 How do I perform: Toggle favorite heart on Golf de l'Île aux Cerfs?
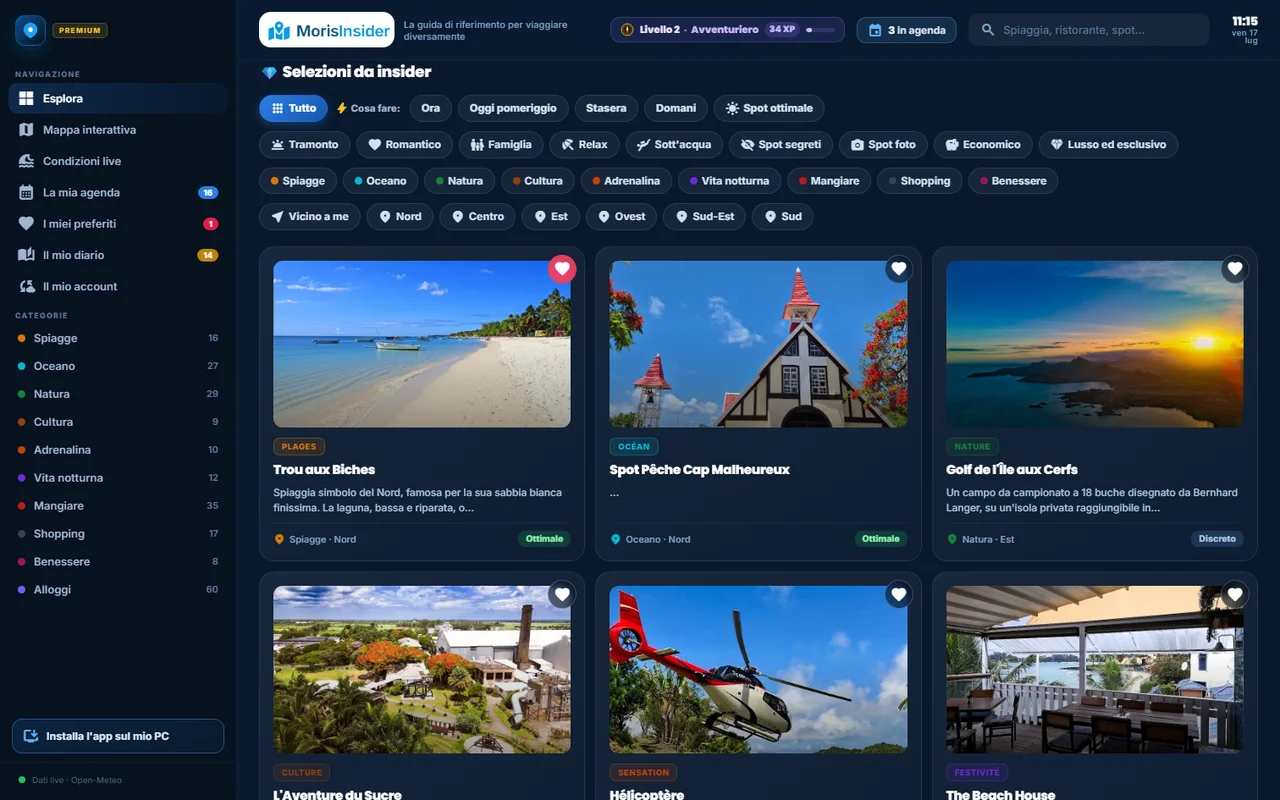1235,268
